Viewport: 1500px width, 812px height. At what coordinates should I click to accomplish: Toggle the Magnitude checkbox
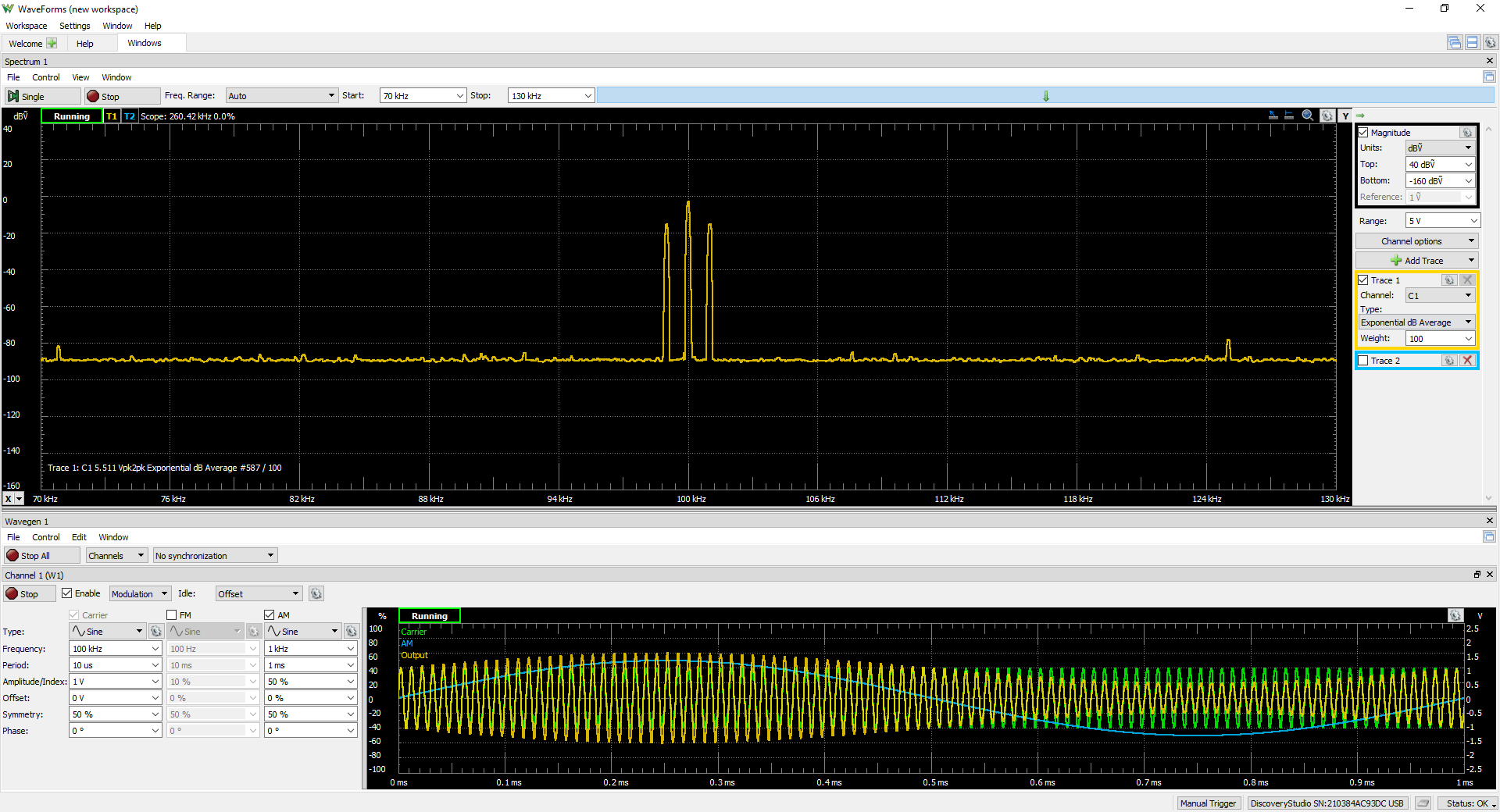(x=1363, y=133)
